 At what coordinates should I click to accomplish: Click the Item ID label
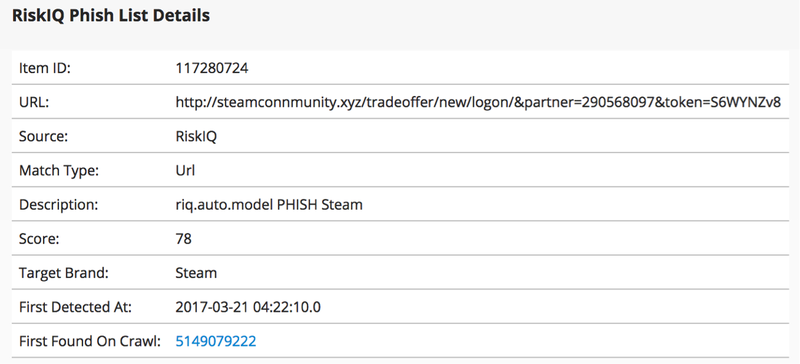pyautogui.click(x=44, y=68)
